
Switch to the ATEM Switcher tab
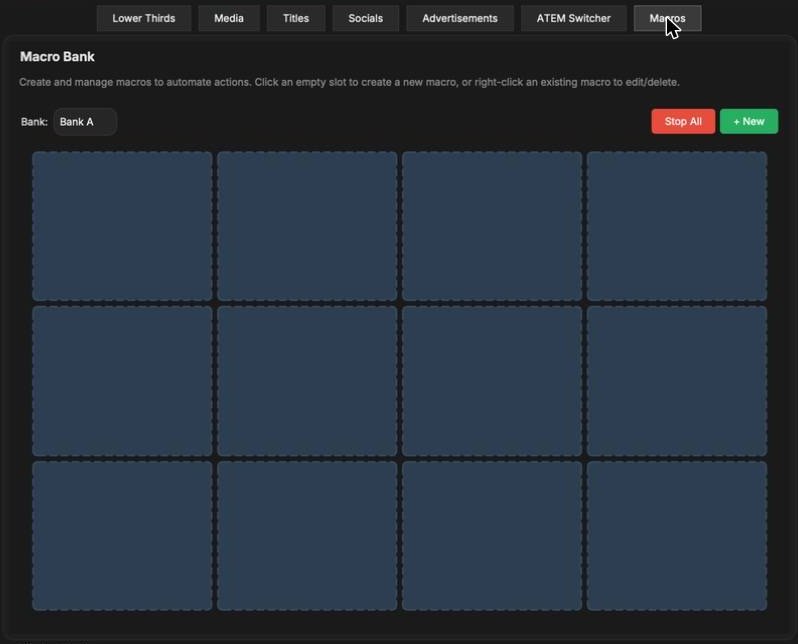point(574,18)
